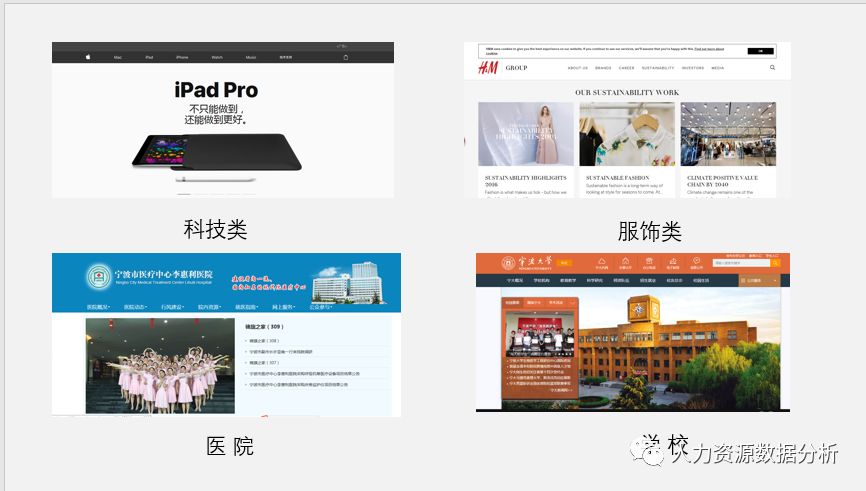
Task: Click the orange search button on university site
Action: (775, 263)
